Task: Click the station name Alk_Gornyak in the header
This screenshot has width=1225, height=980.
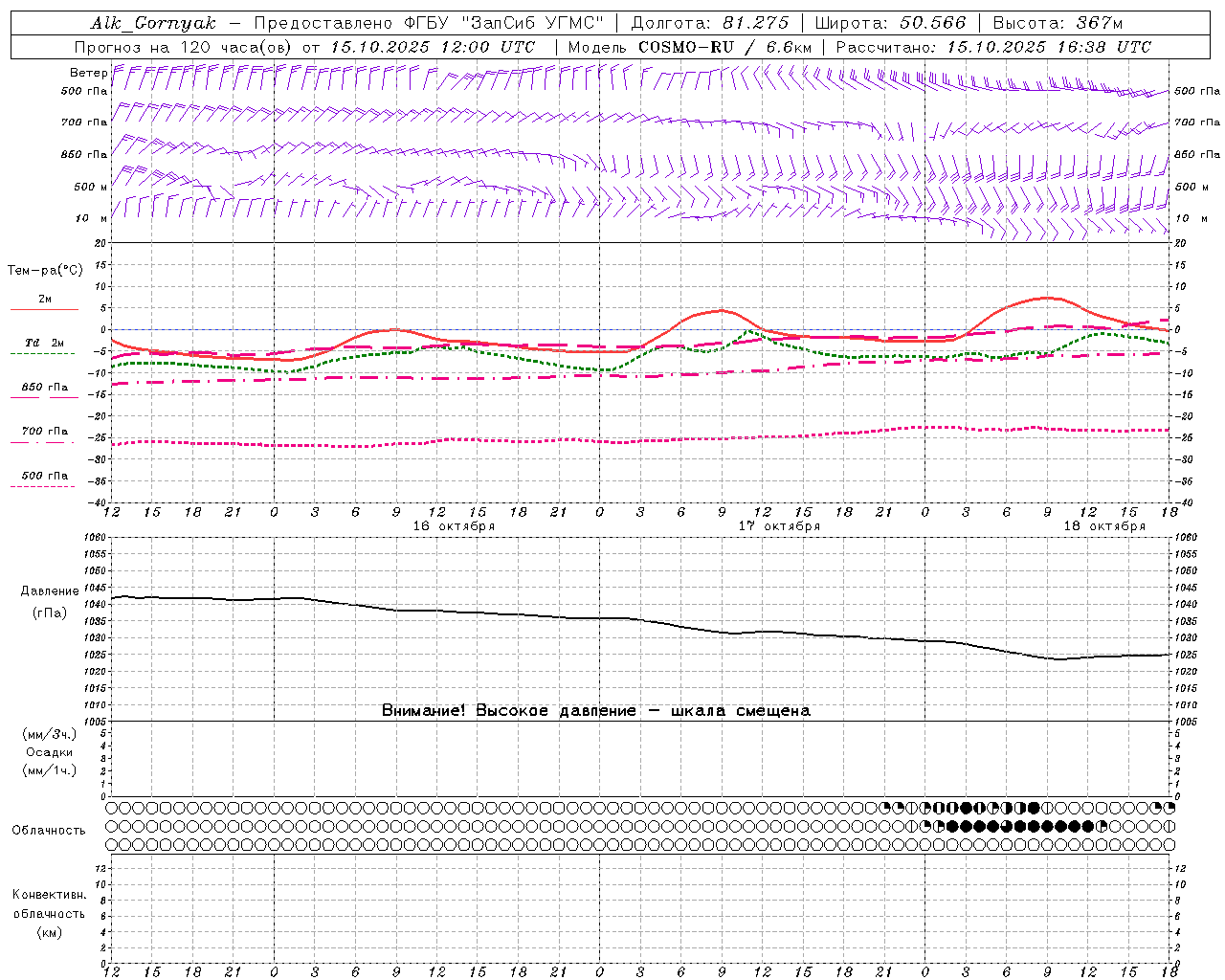Action: pos(154,23)
